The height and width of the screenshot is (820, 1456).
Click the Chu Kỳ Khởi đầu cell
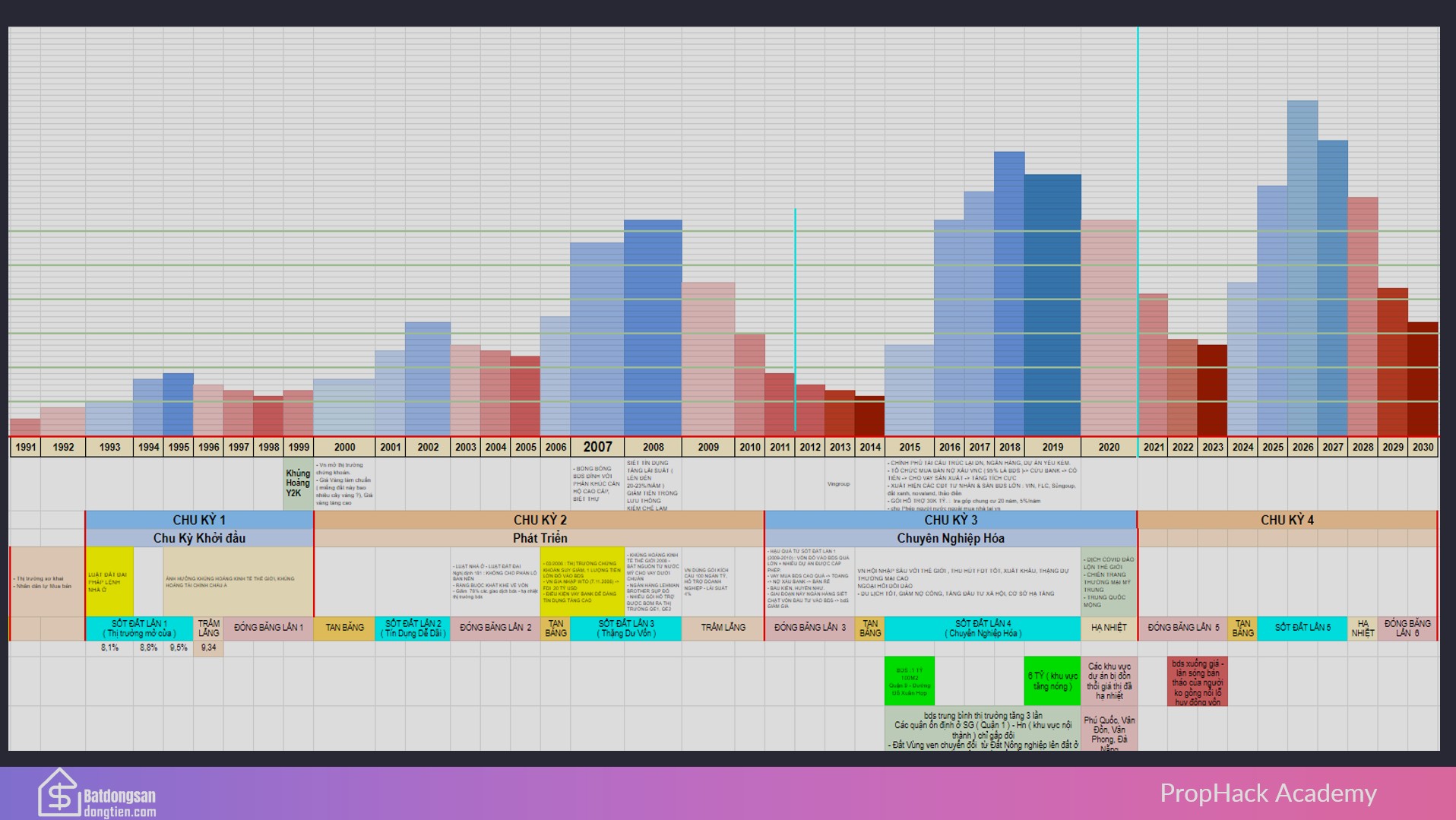(x=199, y=538)
